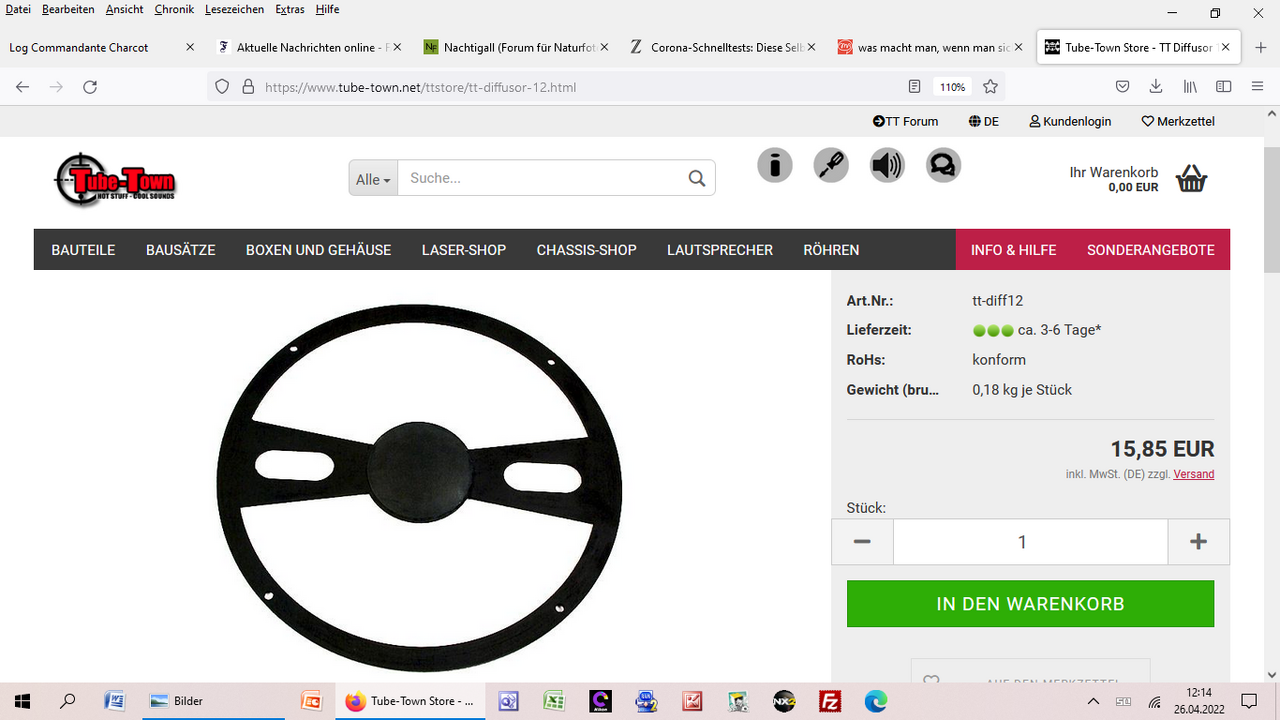Open the BOXEN UND GEHÄUSE menu
This screenshot has height=720, width=1280.
(318, 250)
